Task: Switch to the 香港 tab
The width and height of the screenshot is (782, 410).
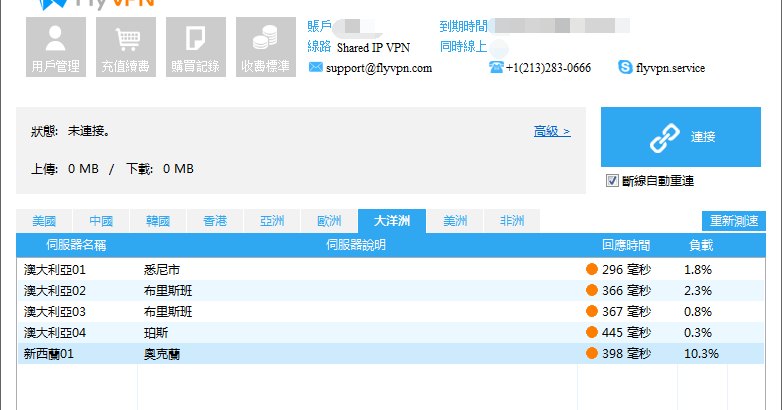Action: click(215, 221)
